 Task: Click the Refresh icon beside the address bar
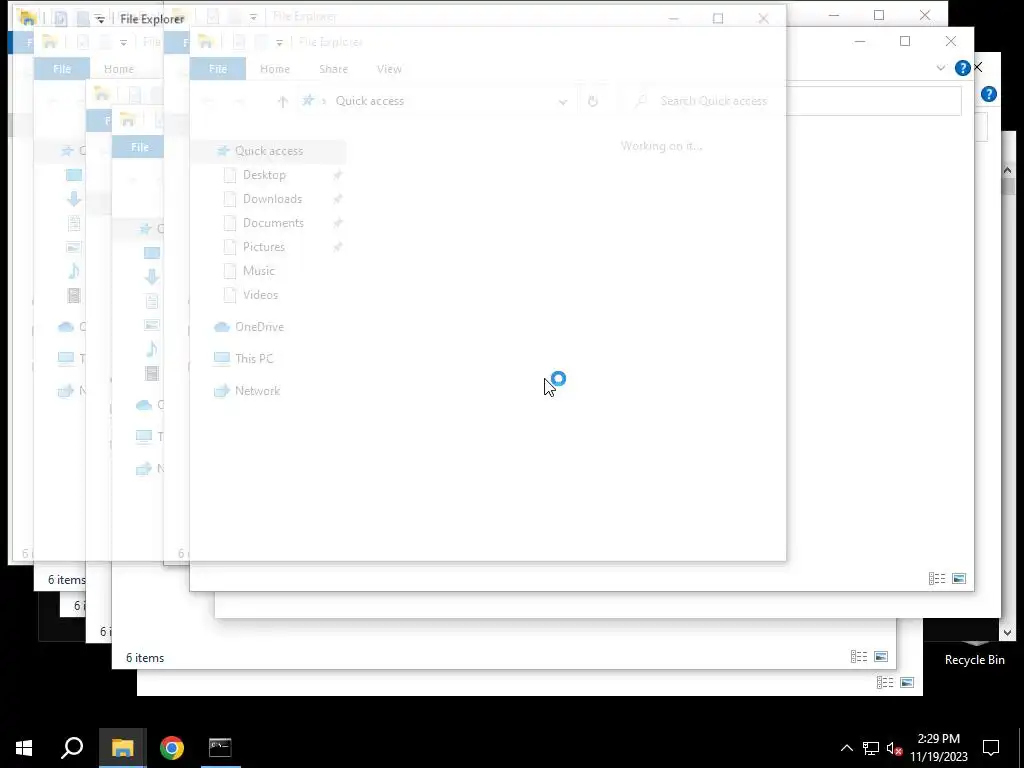tap(592, 101)
